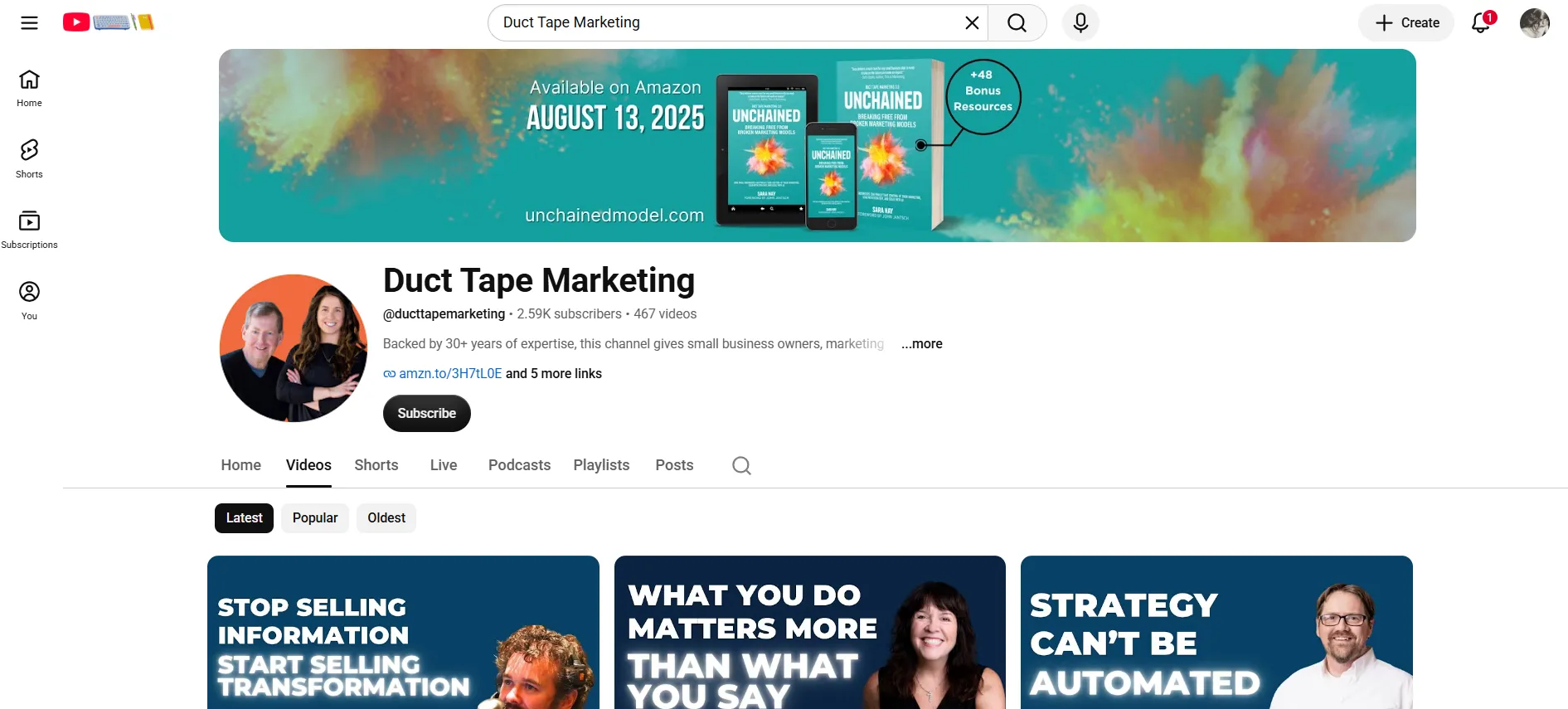Open the amzn.to/3H7tL0E link

point(450,373)
